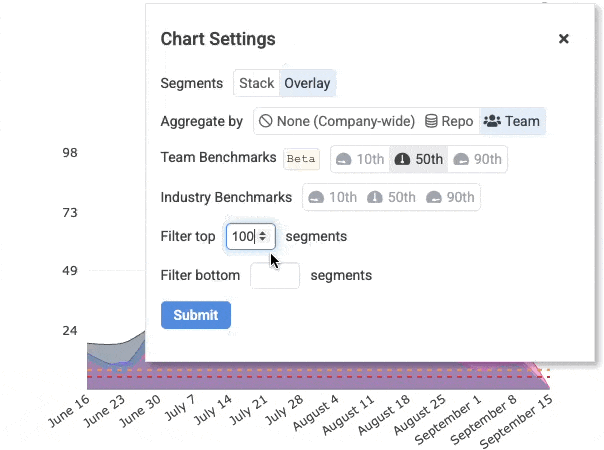
Task: Toggle Team Benchmarks 10th percentile
Action: (359, 159)
